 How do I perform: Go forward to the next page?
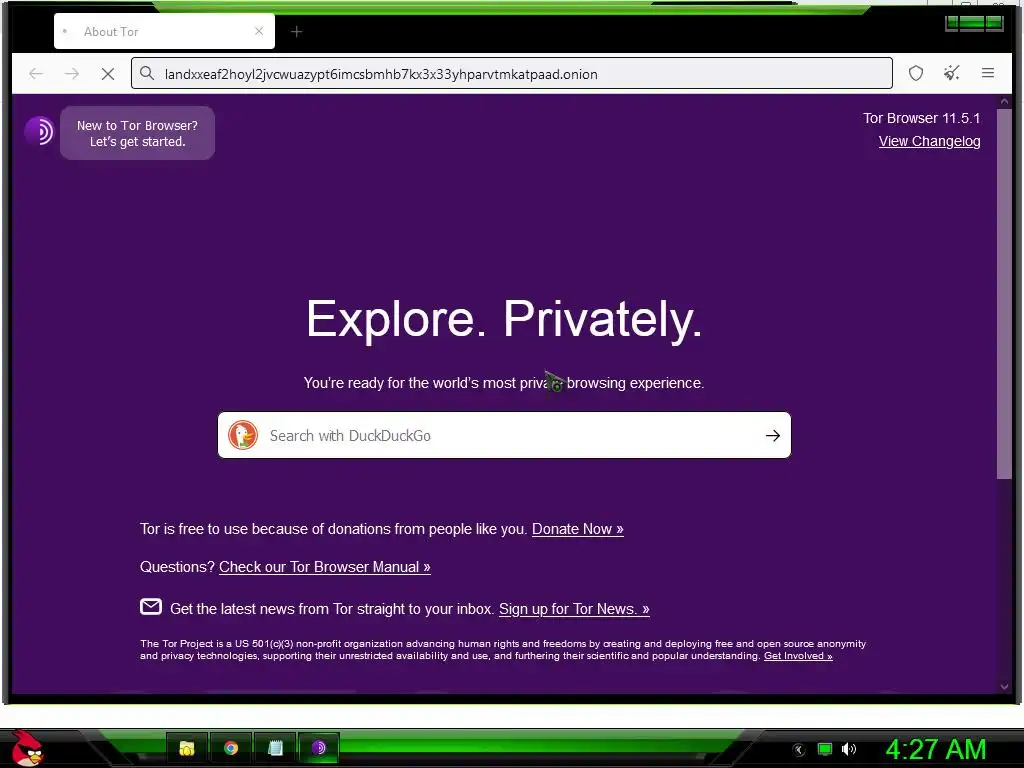[x=72, y=74]
